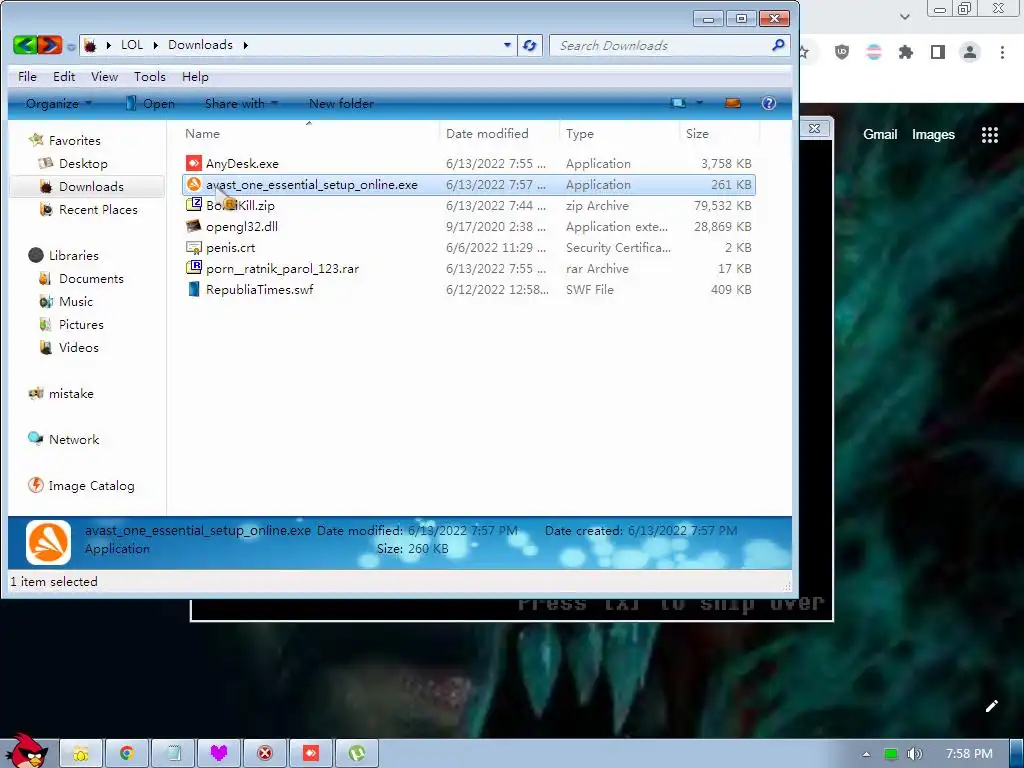Toggle the preview pane icon in toolbar
The width and height of the screenshot is (1024, 768).
point(733,103)
